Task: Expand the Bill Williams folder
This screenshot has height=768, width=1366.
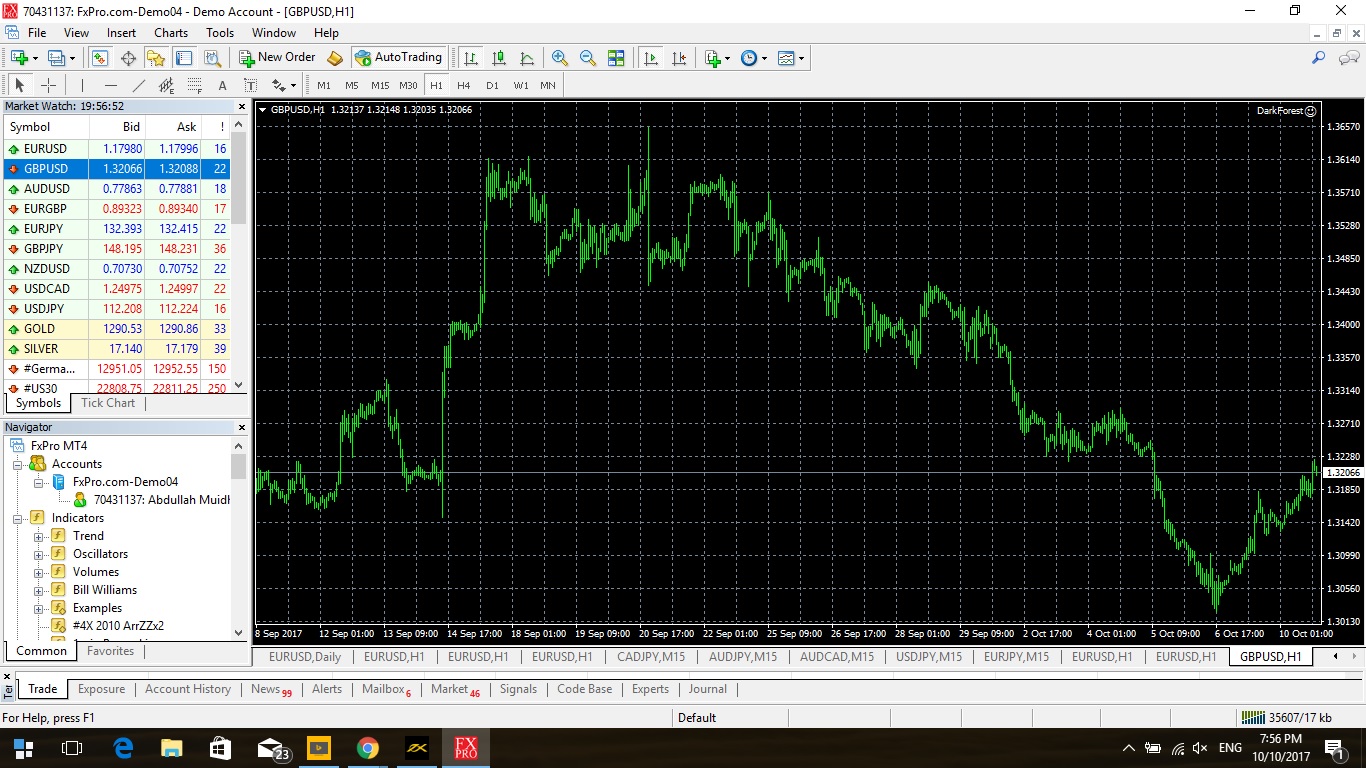Action: [x=39, y=590]
